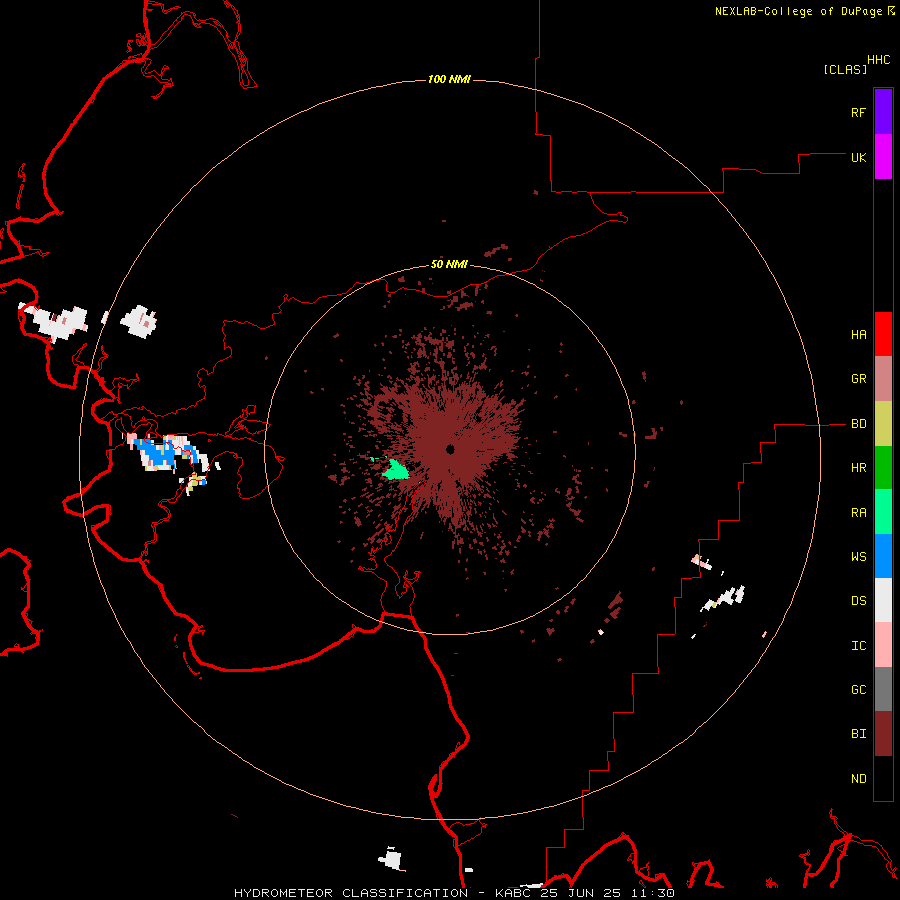Screen dimensions: 900x900
Task: Select the GC gray legend swatch
Action: click(883, 689)
